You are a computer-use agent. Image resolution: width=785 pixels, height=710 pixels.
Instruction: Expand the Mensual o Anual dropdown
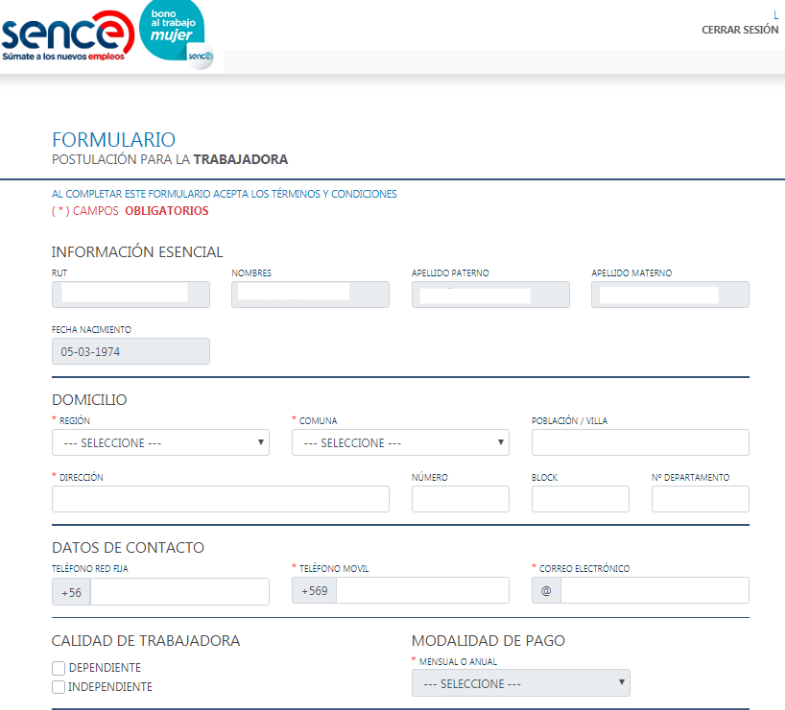pyautogui.click(x=520, y=683)
